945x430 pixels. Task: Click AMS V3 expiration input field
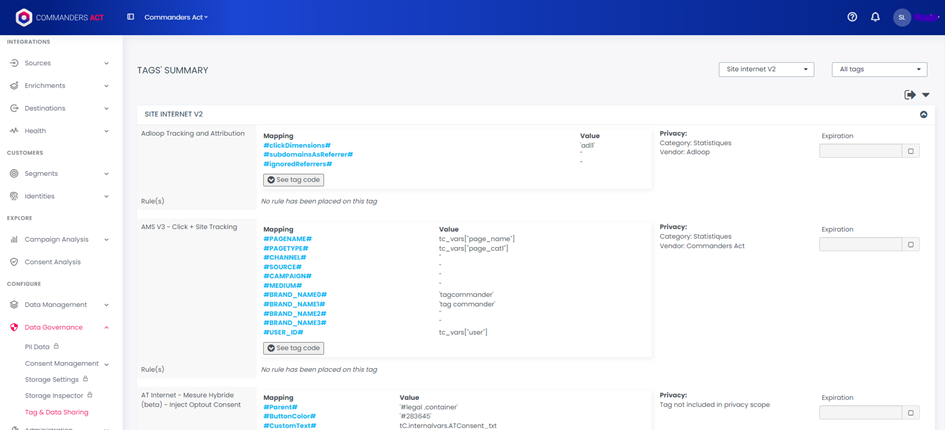pyautogui.click(x=860, y=244)
